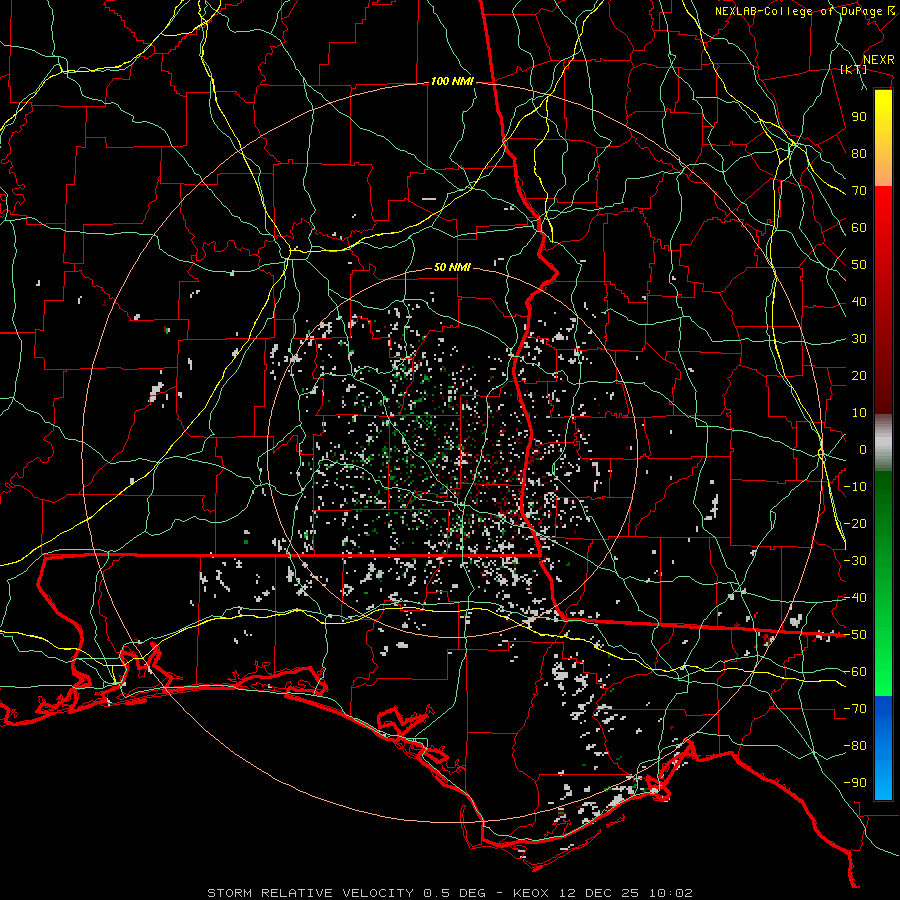Click the red segment of the color bar
Screen dimensions: 900x900
pos(883,300)
